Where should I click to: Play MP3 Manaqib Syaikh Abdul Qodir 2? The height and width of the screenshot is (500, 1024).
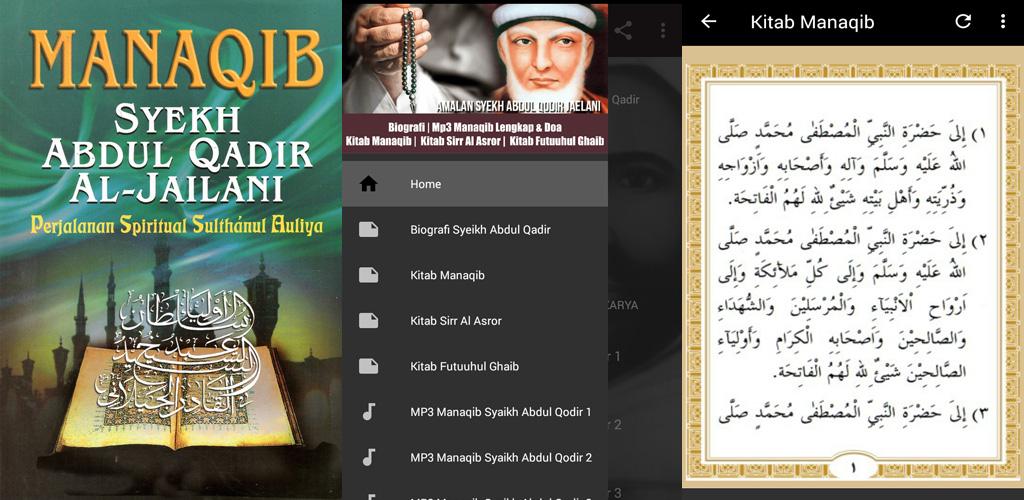coord(475,458)
